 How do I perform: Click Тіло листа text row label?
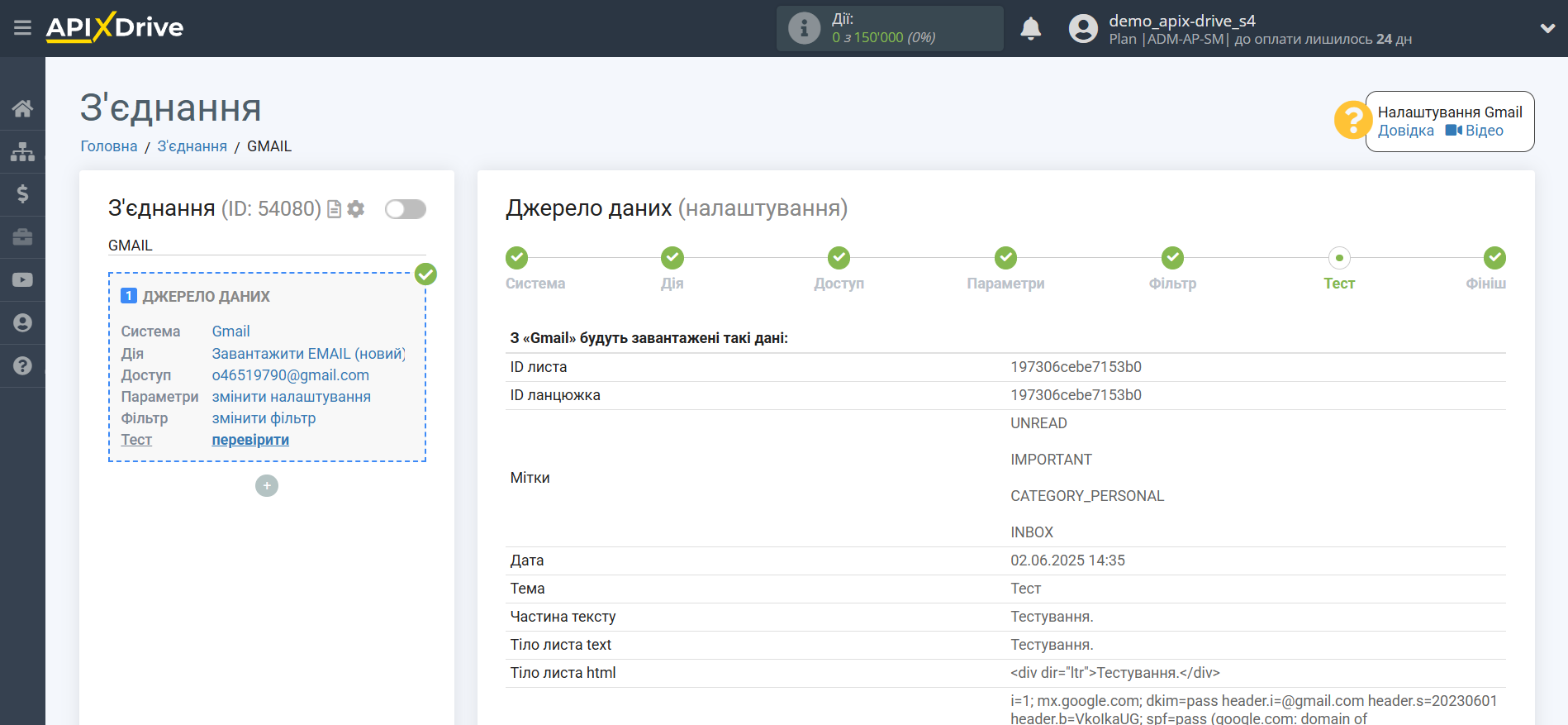(560, 645)
